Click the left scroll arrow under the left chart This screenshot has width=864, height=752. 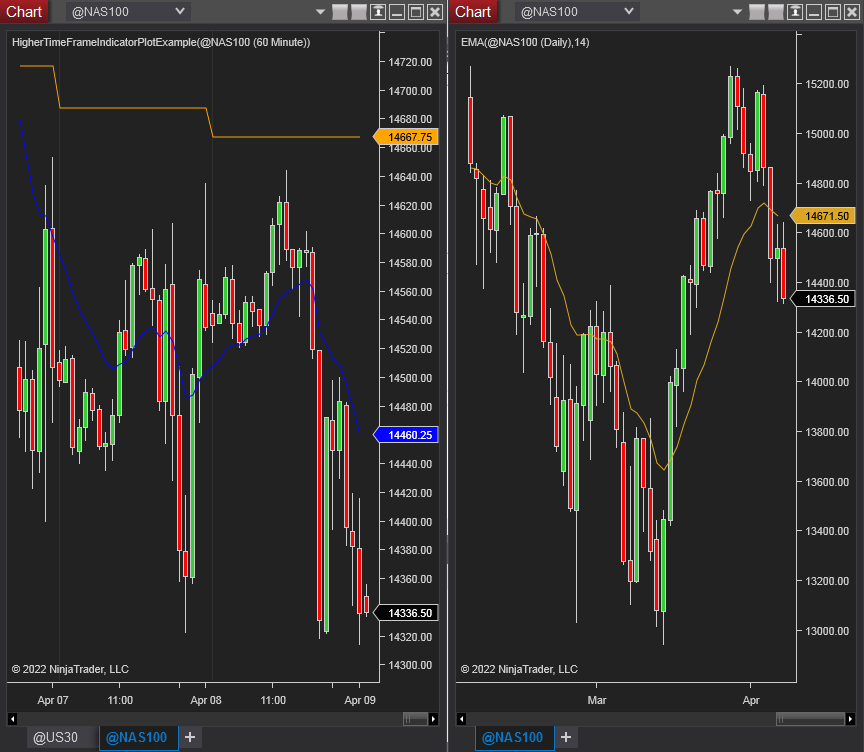point(12,718)
